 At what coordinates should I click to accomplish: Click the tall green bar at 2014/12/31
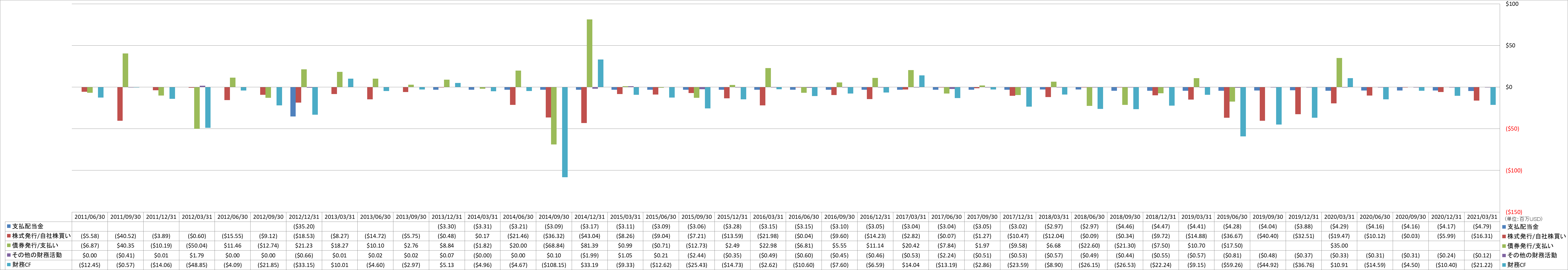pos(589,53)
